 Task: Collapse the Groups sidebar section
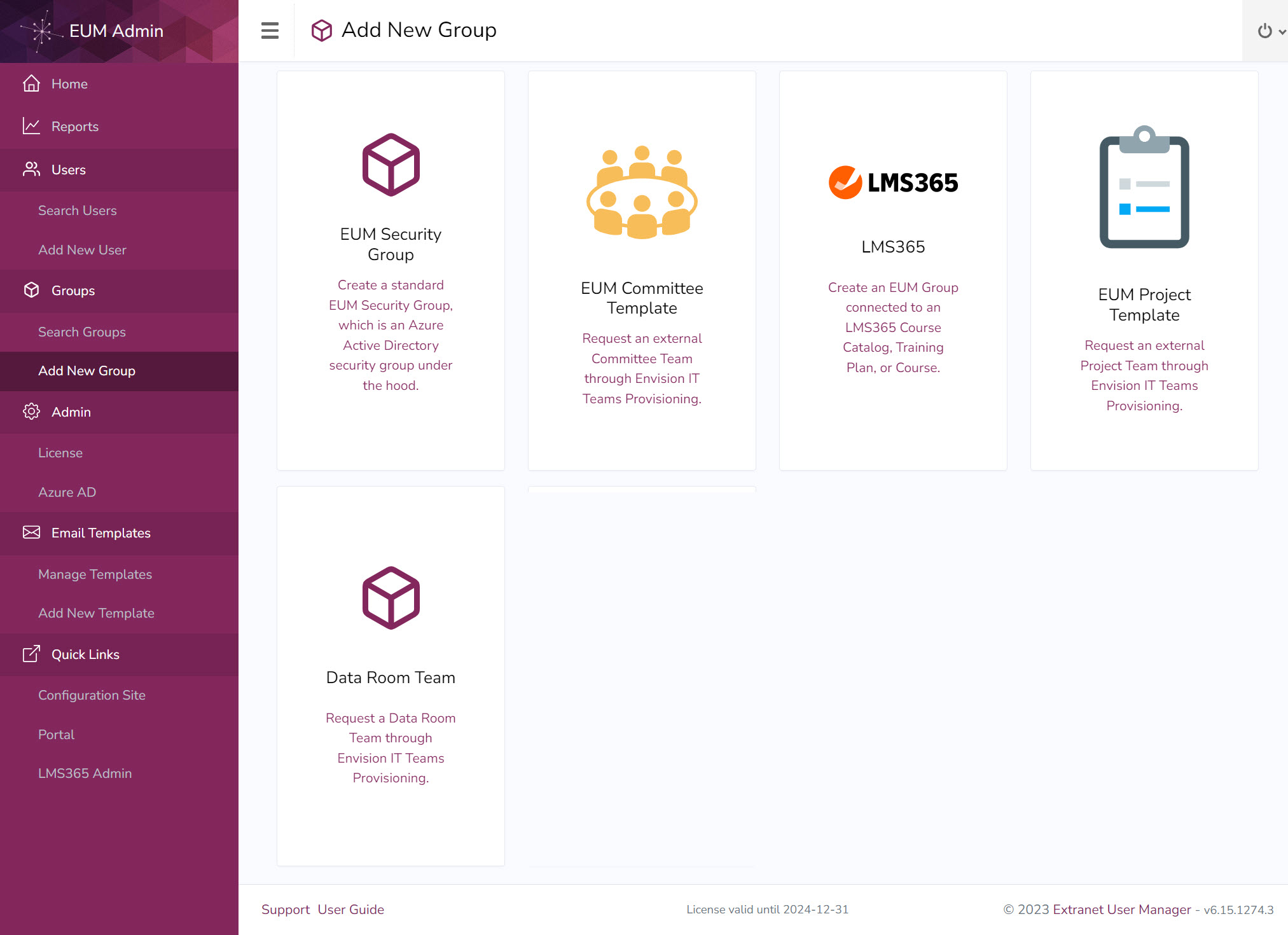[x=73, y=291]
